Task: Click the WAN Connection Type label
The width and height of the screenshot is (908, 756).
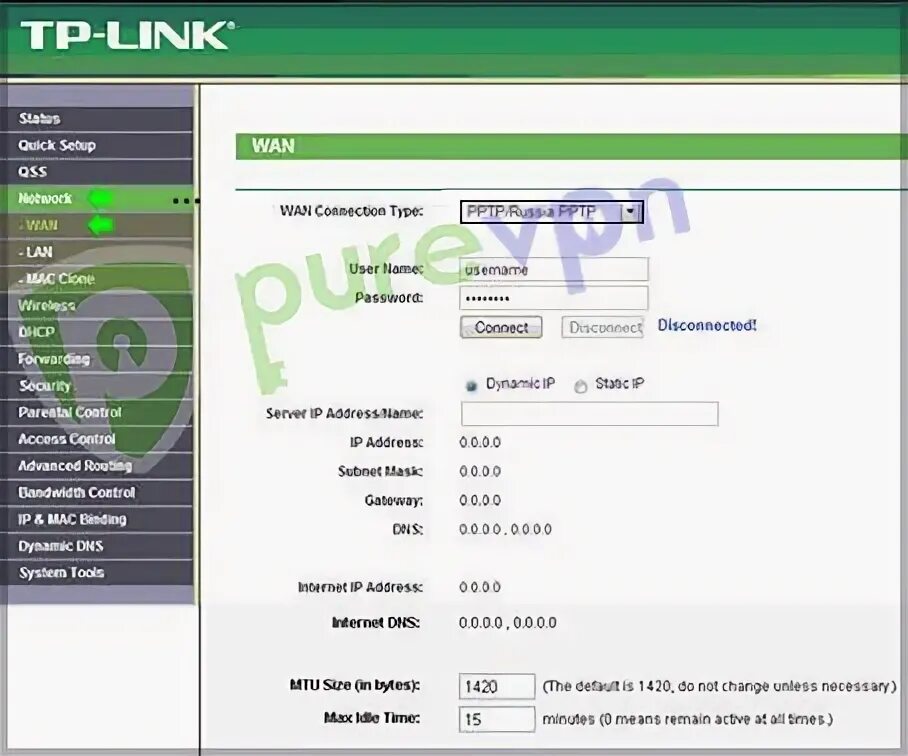Action: point(352,211)
